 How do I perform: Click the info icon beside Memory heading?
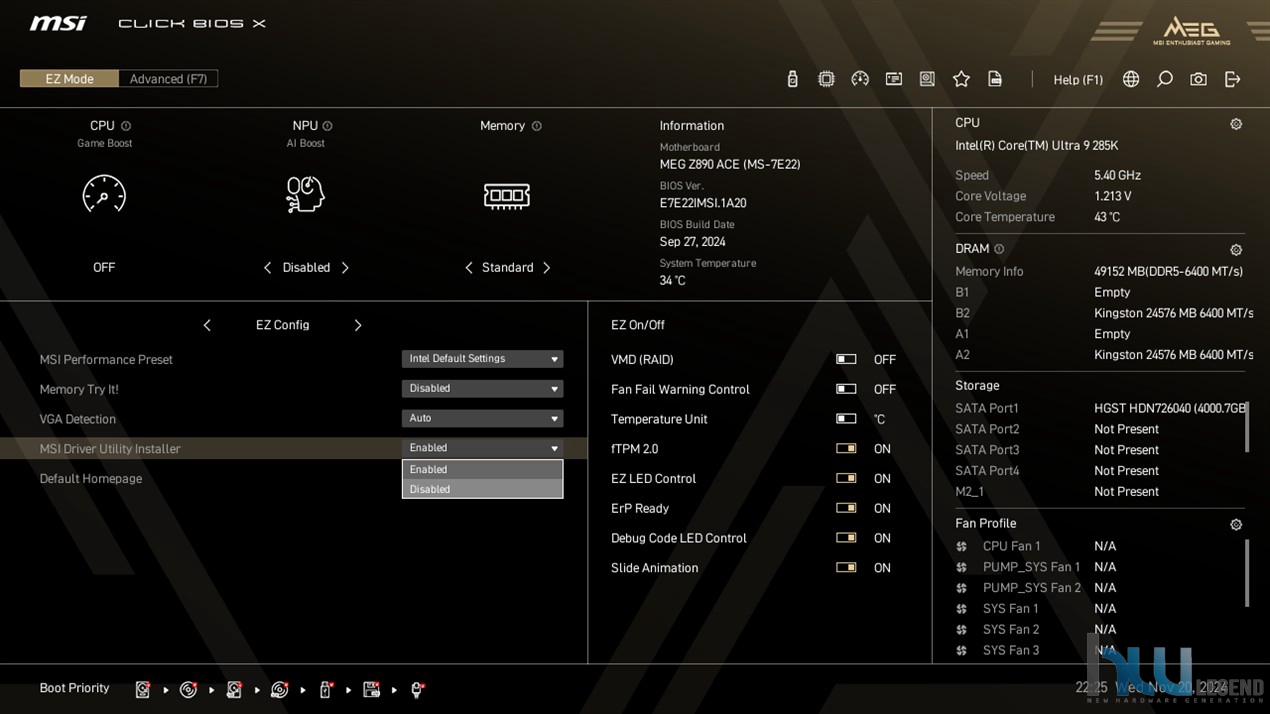coord(537,126)
